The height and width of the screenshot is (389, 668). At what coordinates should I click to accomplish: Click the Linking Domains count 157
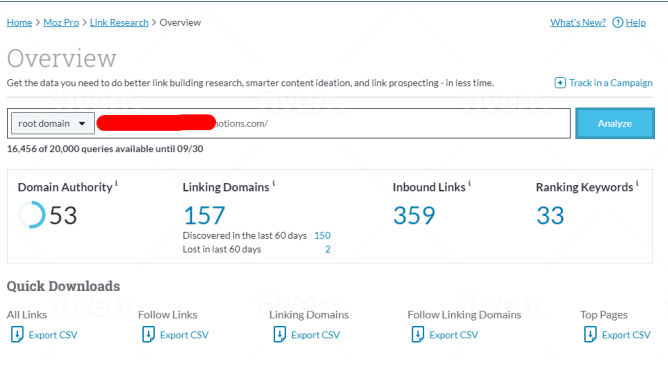click(x=204, y=215)
